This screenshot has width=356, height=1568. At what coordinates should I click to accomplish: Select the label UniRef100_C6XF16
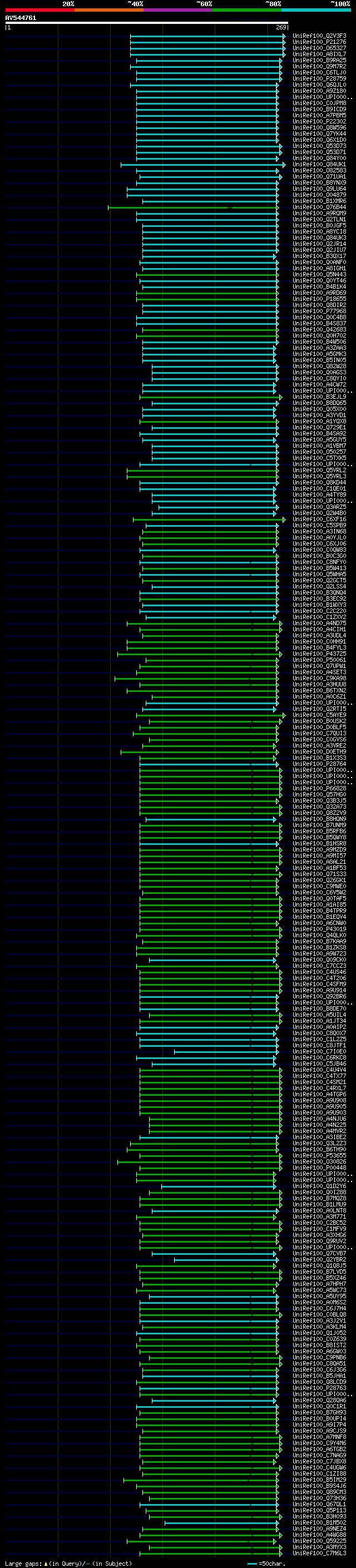(x=319, y=519)
